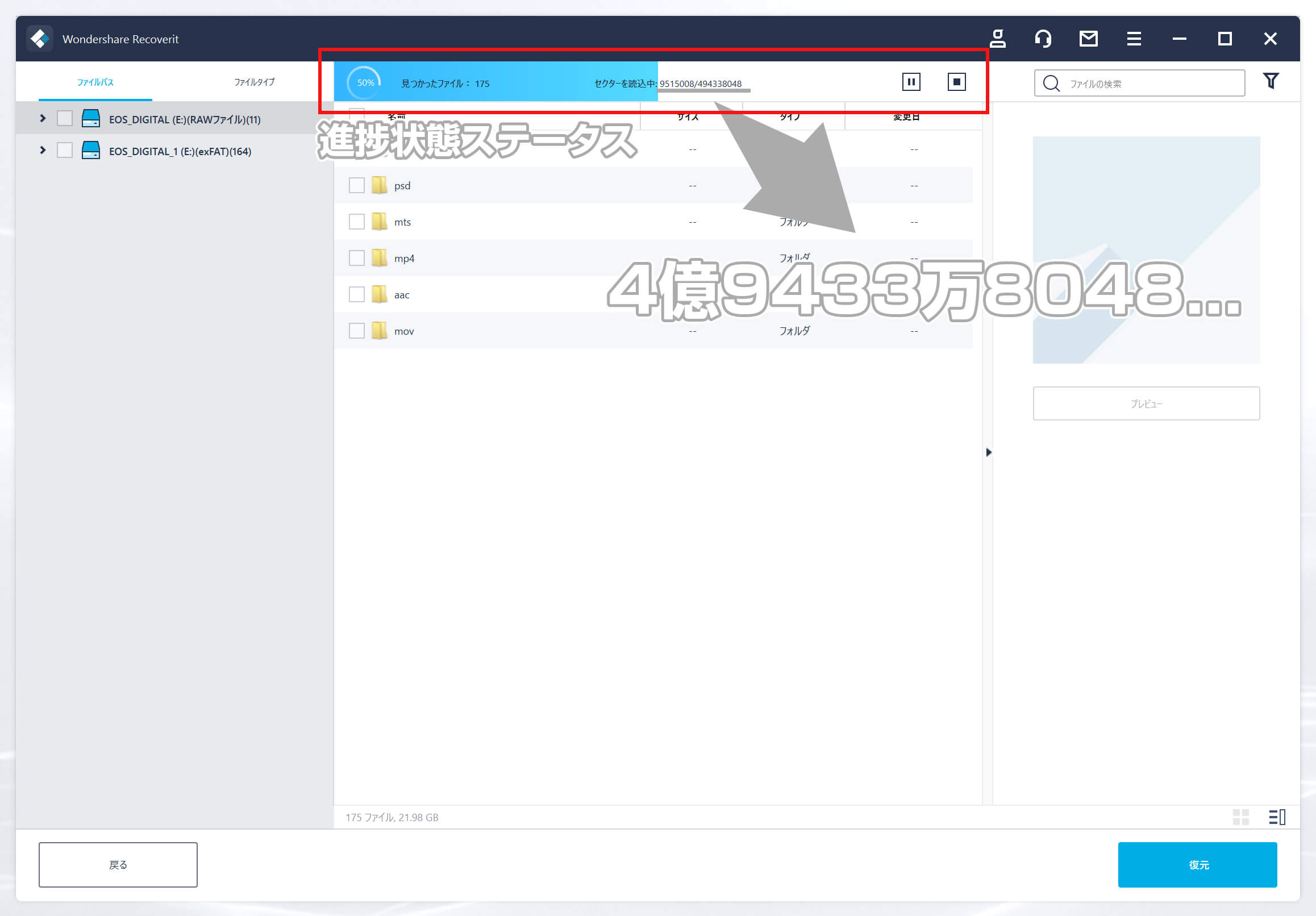Screen dimensions: 1316x916
Task: Click the ファイルの検索 search field
Action: (x=1139, y=84)
